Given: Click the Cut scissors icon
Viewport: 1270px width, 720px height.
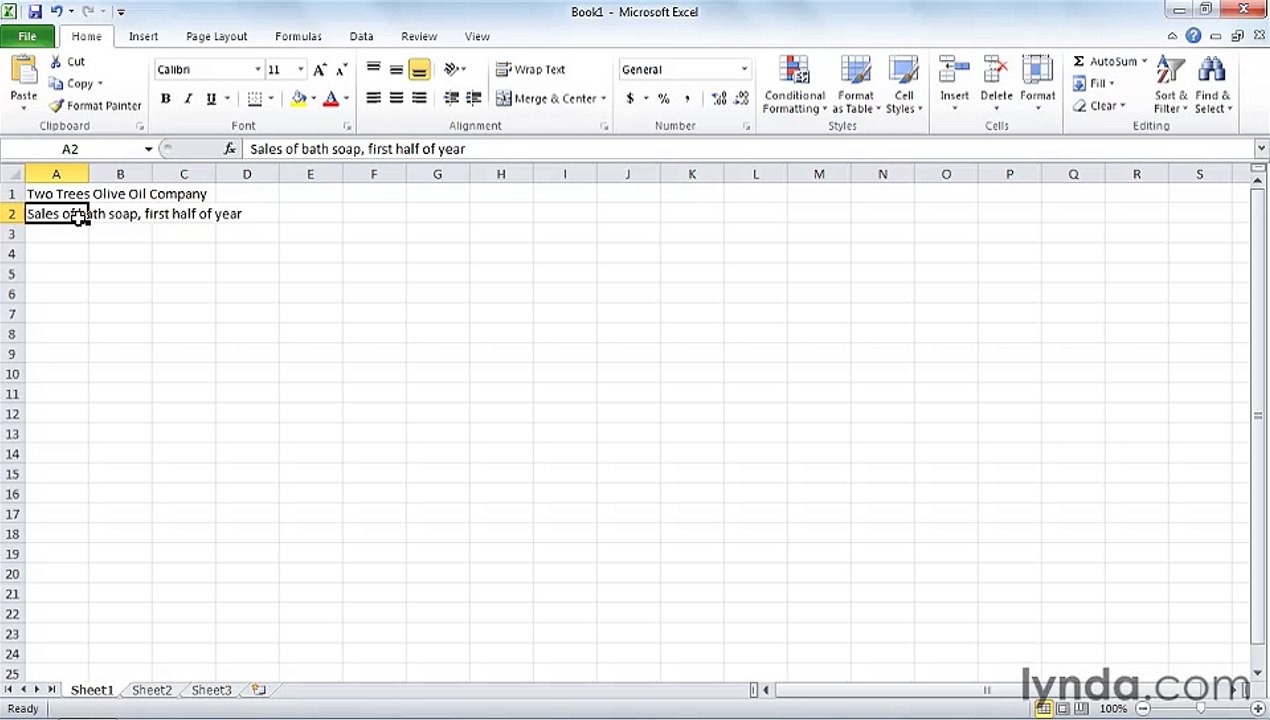Looking at the screenshot, I should [55, 62].
